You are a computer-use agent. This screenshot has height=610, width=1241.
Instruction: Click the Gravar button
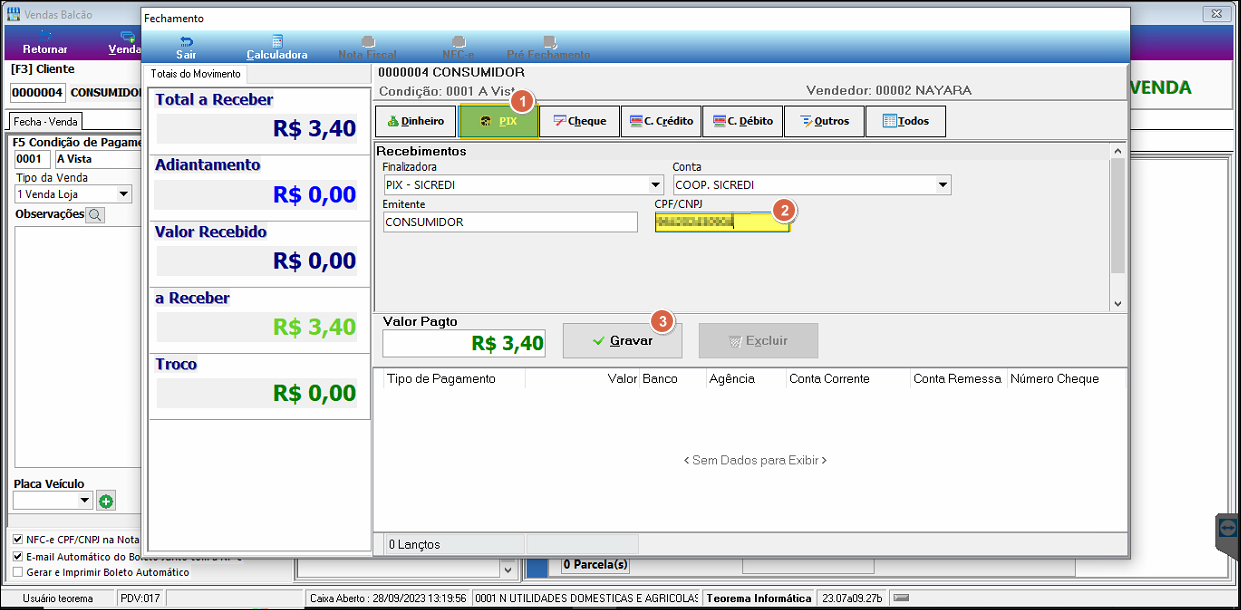(622, 341)
